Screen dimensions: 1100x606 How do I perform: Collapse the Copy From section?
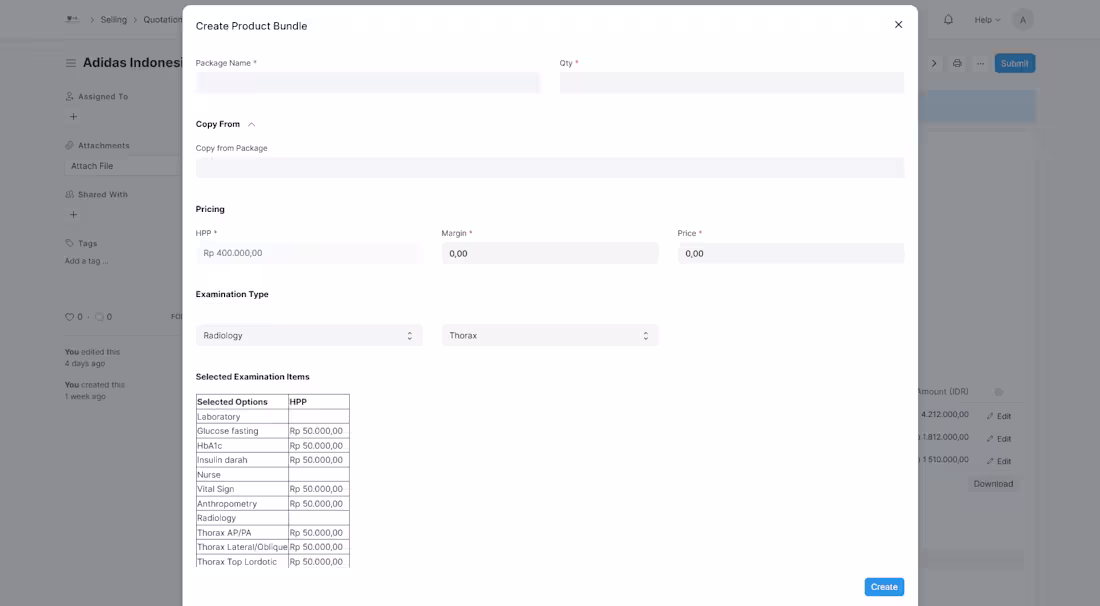250,124
